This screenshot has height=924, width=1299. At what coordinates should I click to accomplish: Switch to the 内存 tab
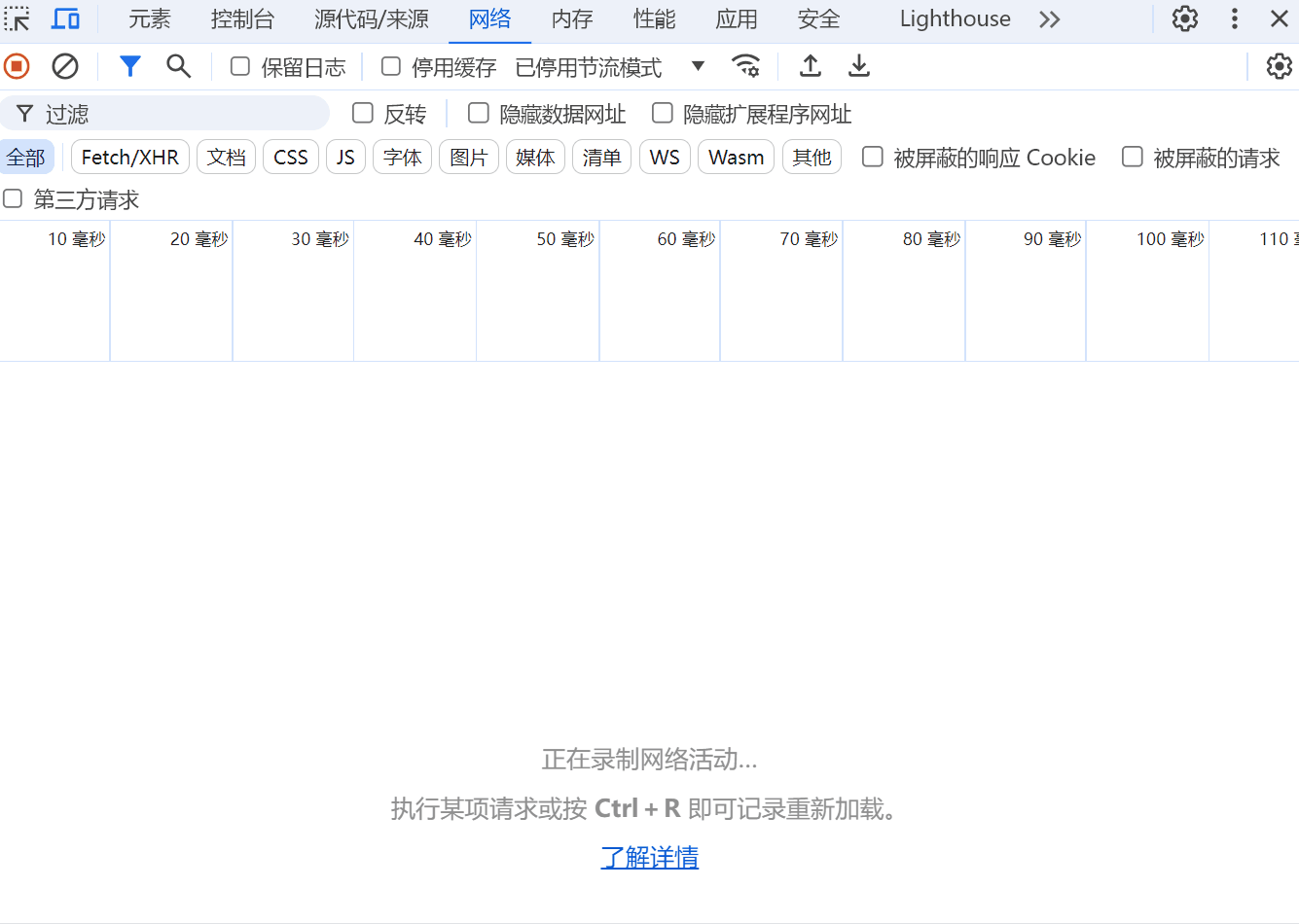pos(572,18)
